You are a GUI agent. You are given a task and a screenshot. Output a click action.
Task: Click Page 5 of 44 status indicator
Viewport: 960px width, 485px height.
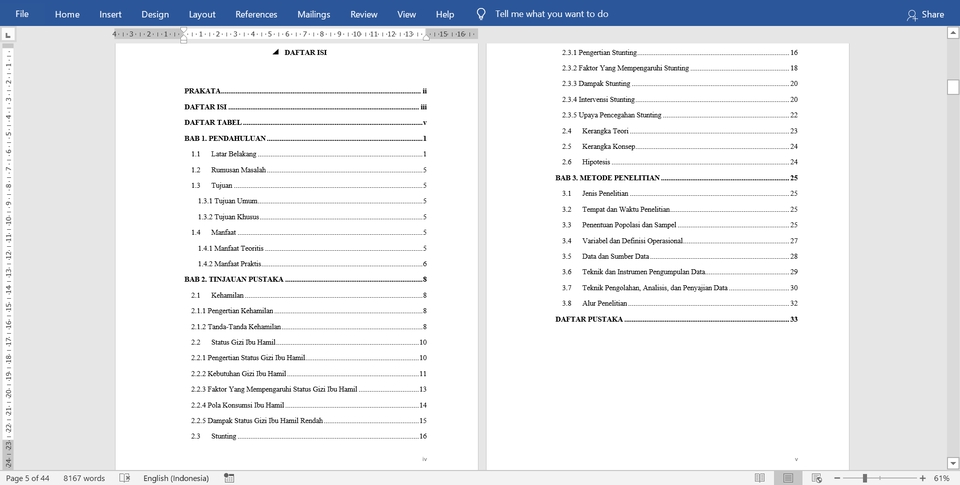coord(28,478)
